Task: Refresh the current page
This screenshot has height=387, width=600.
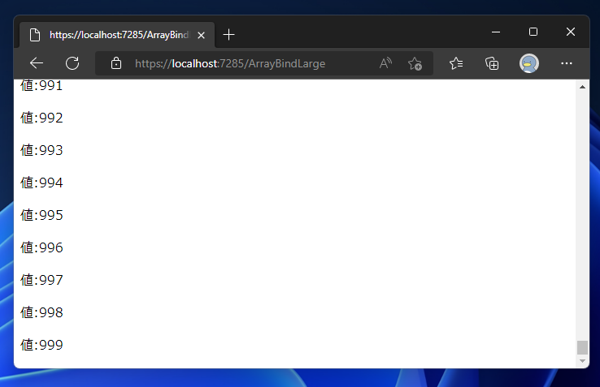Action: click(x=72, y=63)
